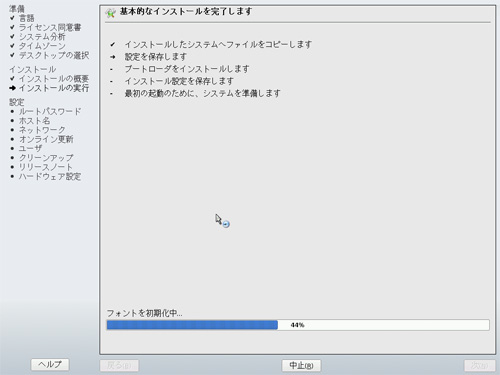Select ルートパスワード in sidebar
This screenshot has width=500, height=375.
pyautogui.click(x=50, y=111)
